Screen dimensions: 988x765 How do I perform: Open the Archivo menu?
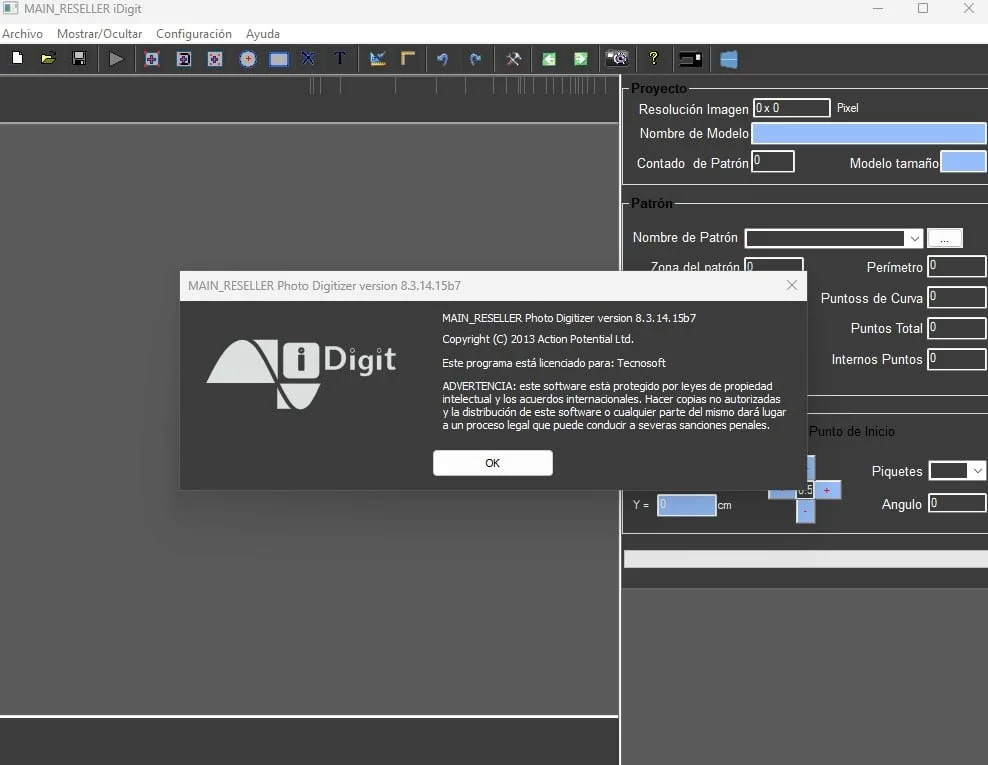23,34
